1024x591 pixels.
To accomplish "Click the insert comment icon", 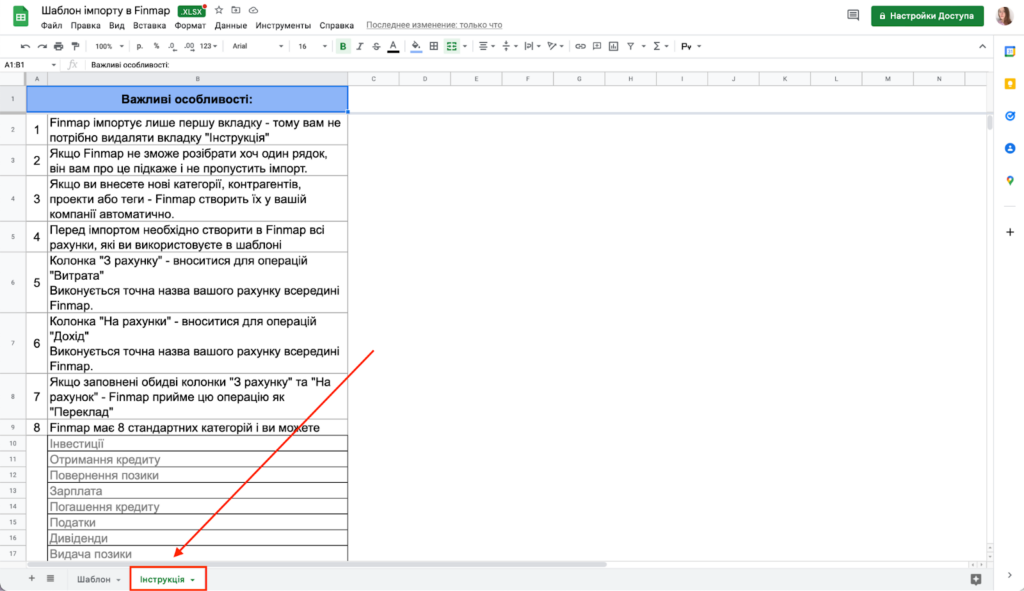I will pos(597,46).
